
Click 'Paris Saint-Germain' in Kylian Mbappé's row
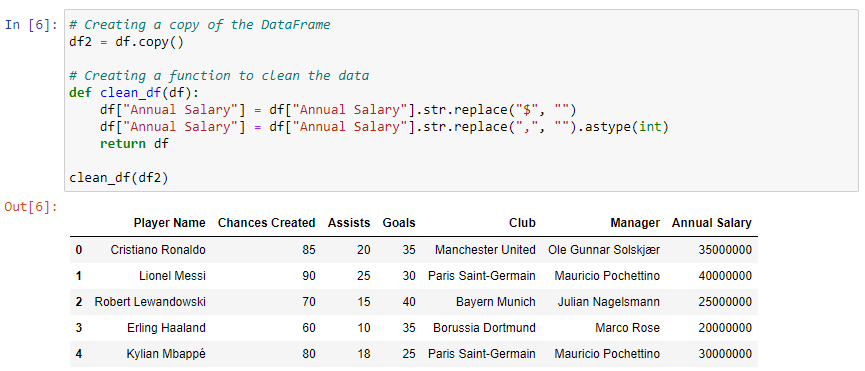[482, 354]
